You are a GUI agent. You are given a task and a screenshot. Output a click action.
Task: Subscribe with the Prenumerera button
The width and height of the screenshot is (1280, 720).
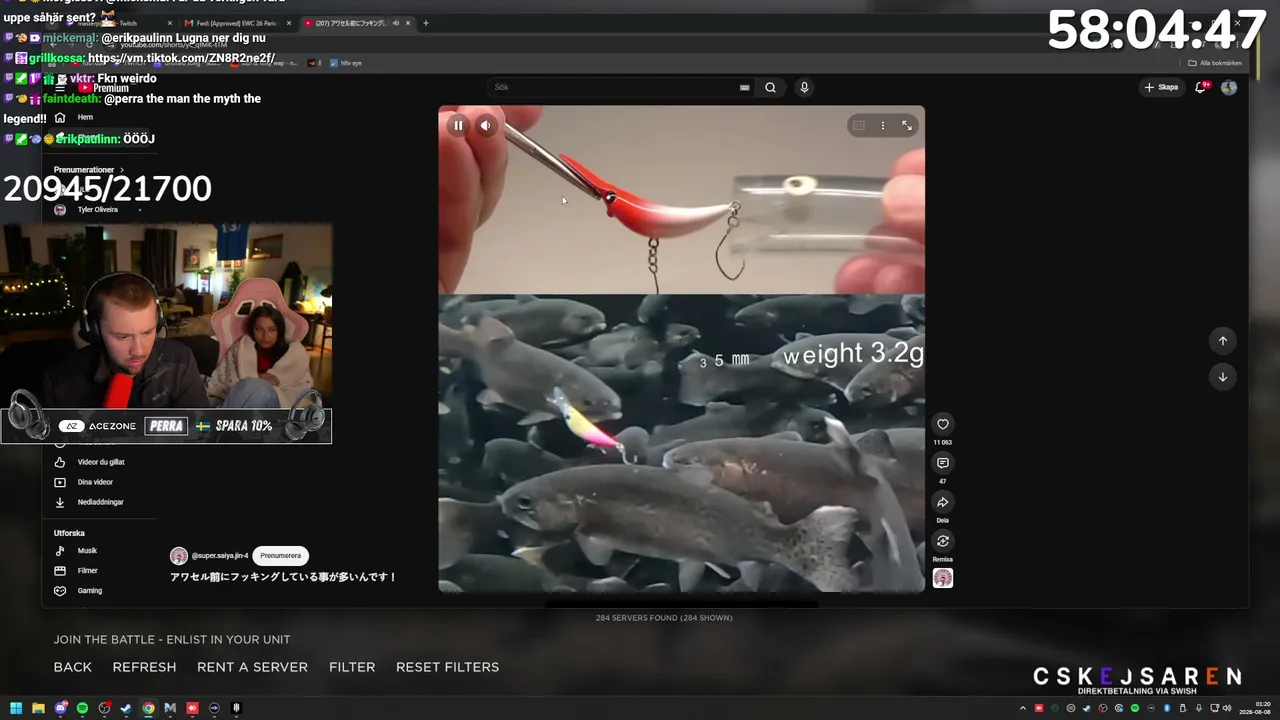[x=280, y=555]
